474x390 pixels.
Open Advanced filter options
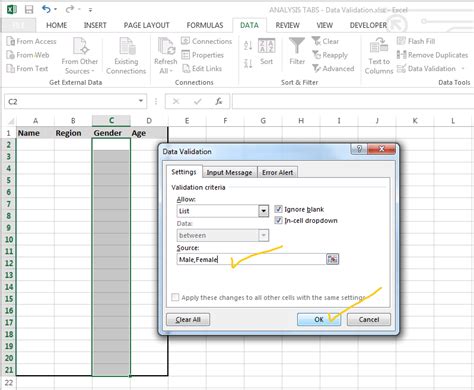click(x=333, y=69)
